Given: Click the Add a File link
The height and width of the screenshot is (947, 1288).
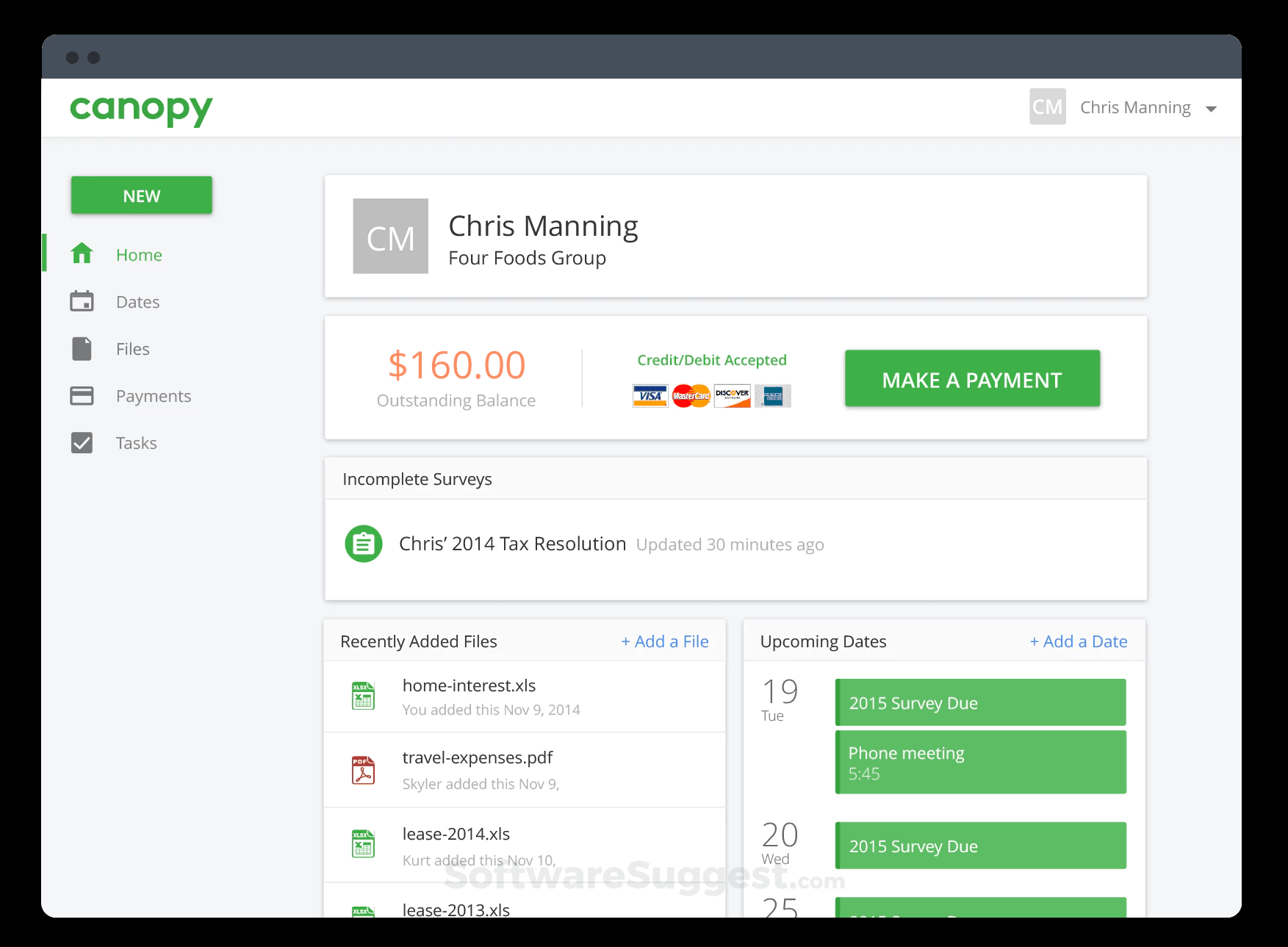Looking at the screenshot, I should click(664, 641).
